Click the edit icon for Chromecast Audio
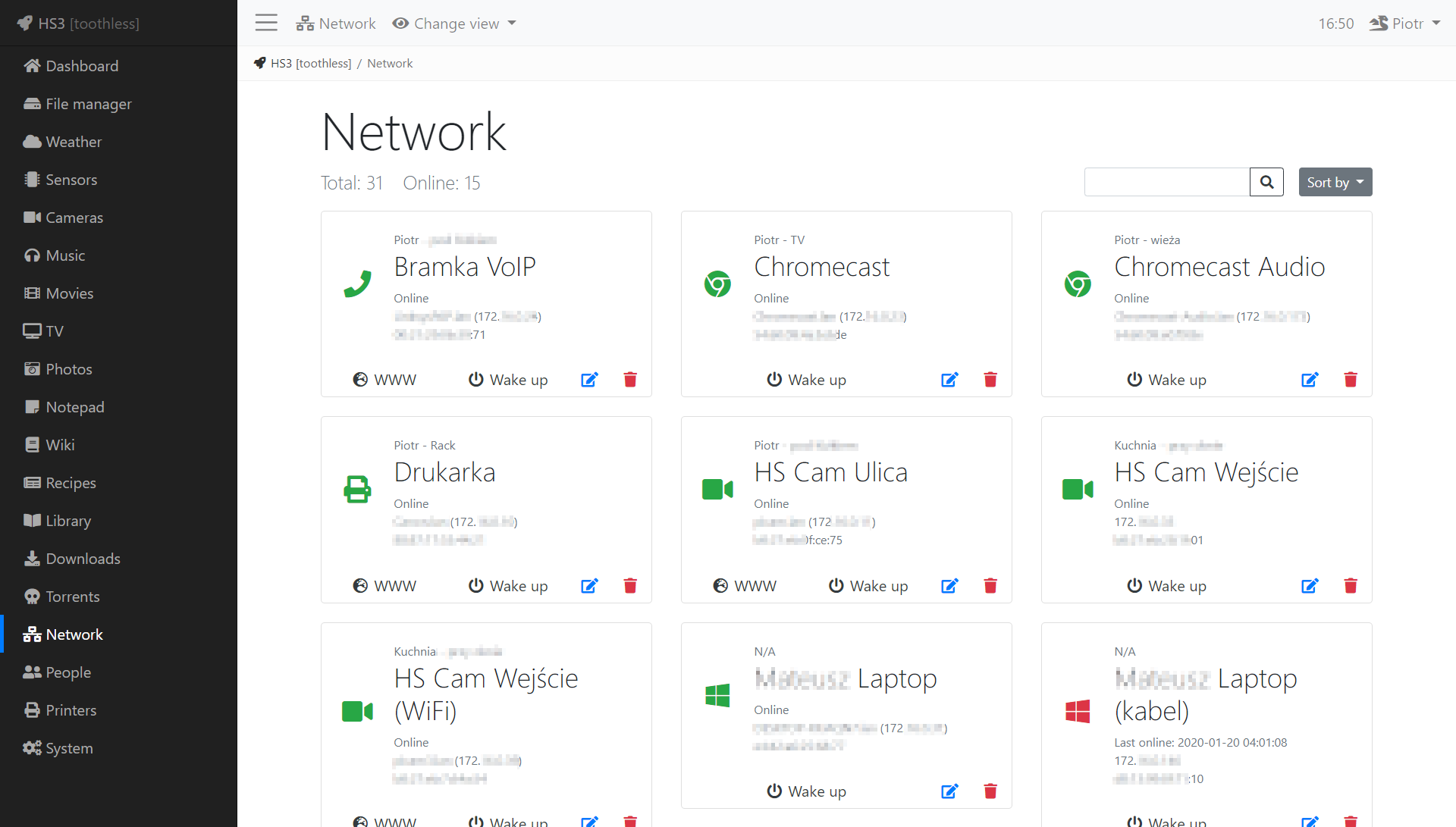Image resolution: width=1456 pixels, height=827 pixels. 1310,380
